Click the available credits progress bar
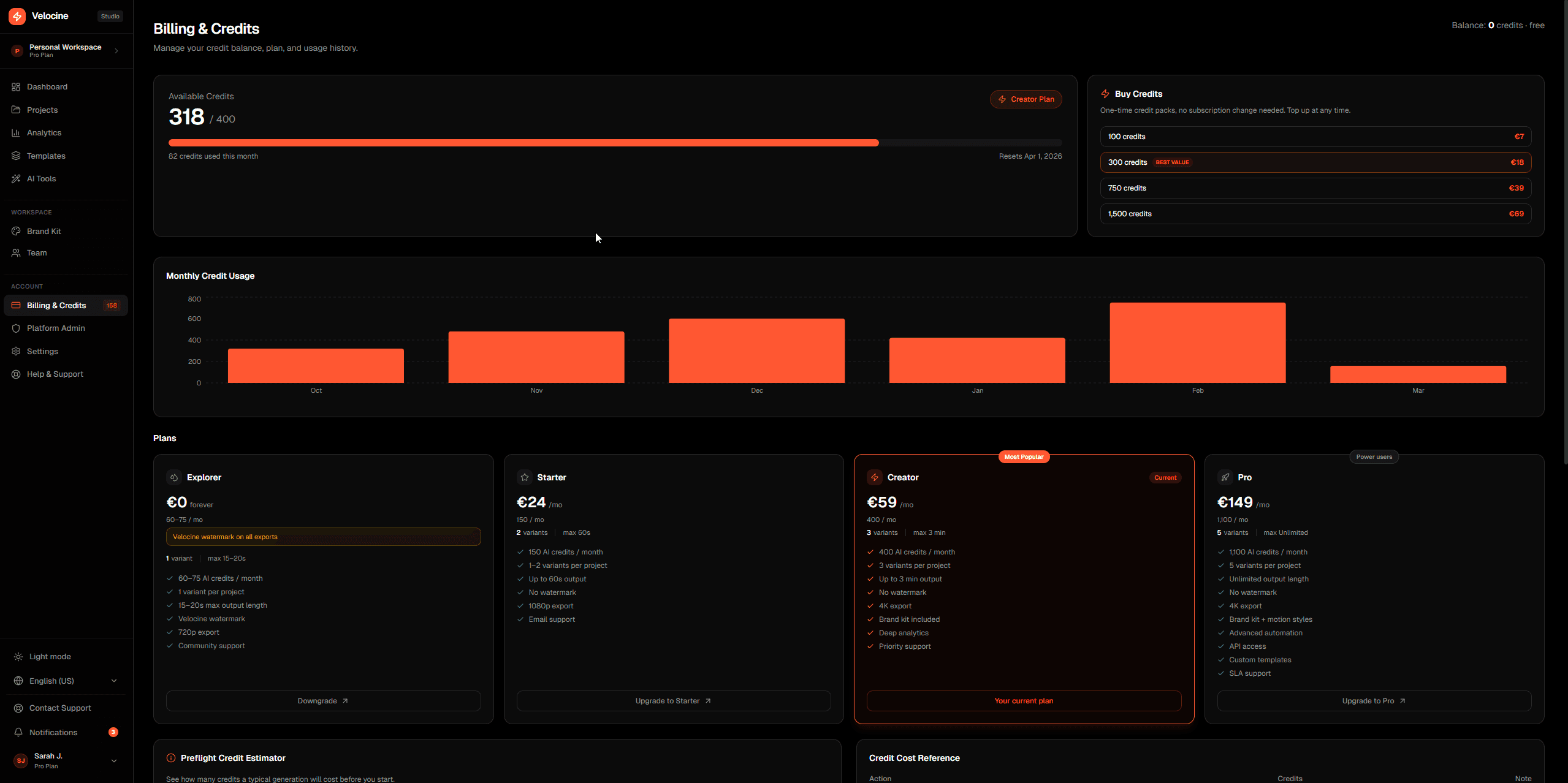Screen dimensions: 1568x783 pyautogui.click(x=615, y=143)
